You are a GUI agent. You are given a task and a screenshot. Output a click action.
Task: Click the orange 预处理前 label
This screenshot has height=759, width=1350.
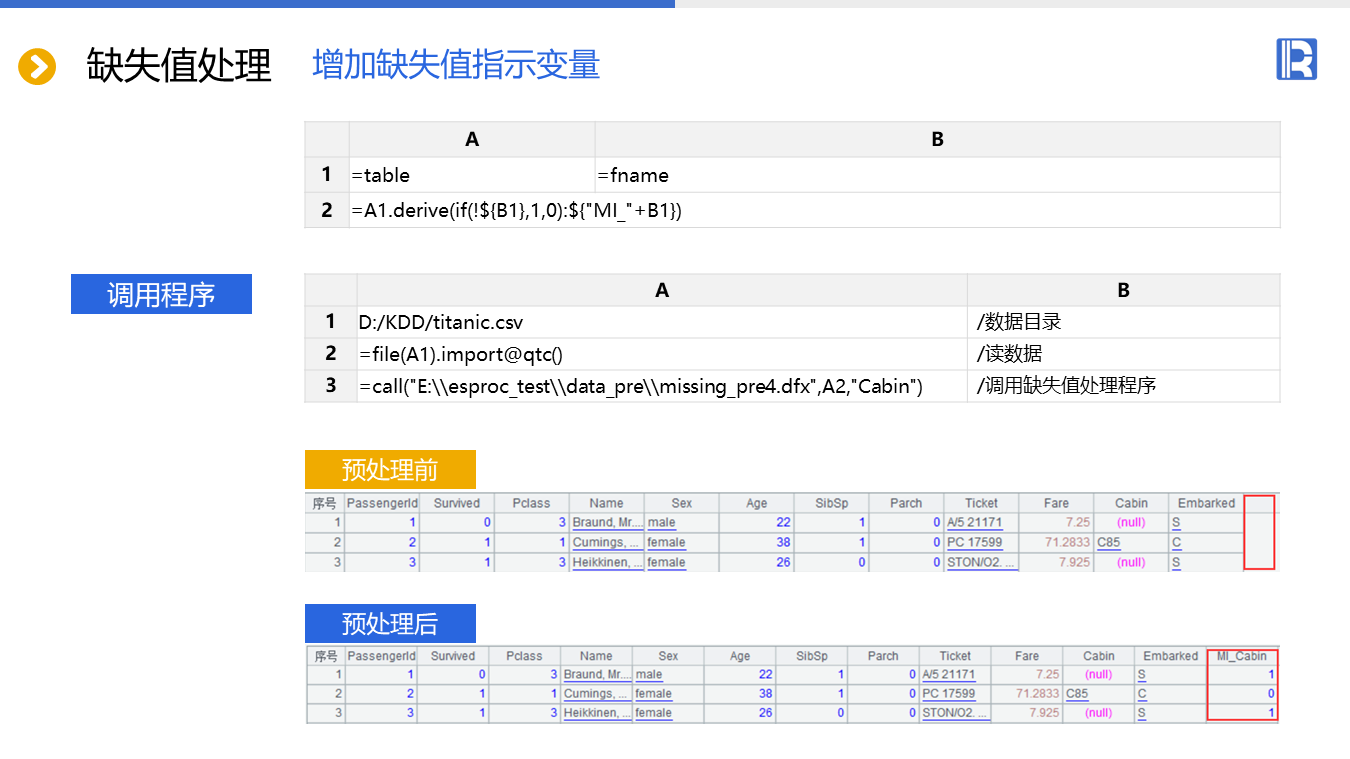click(x=390, y=469)
